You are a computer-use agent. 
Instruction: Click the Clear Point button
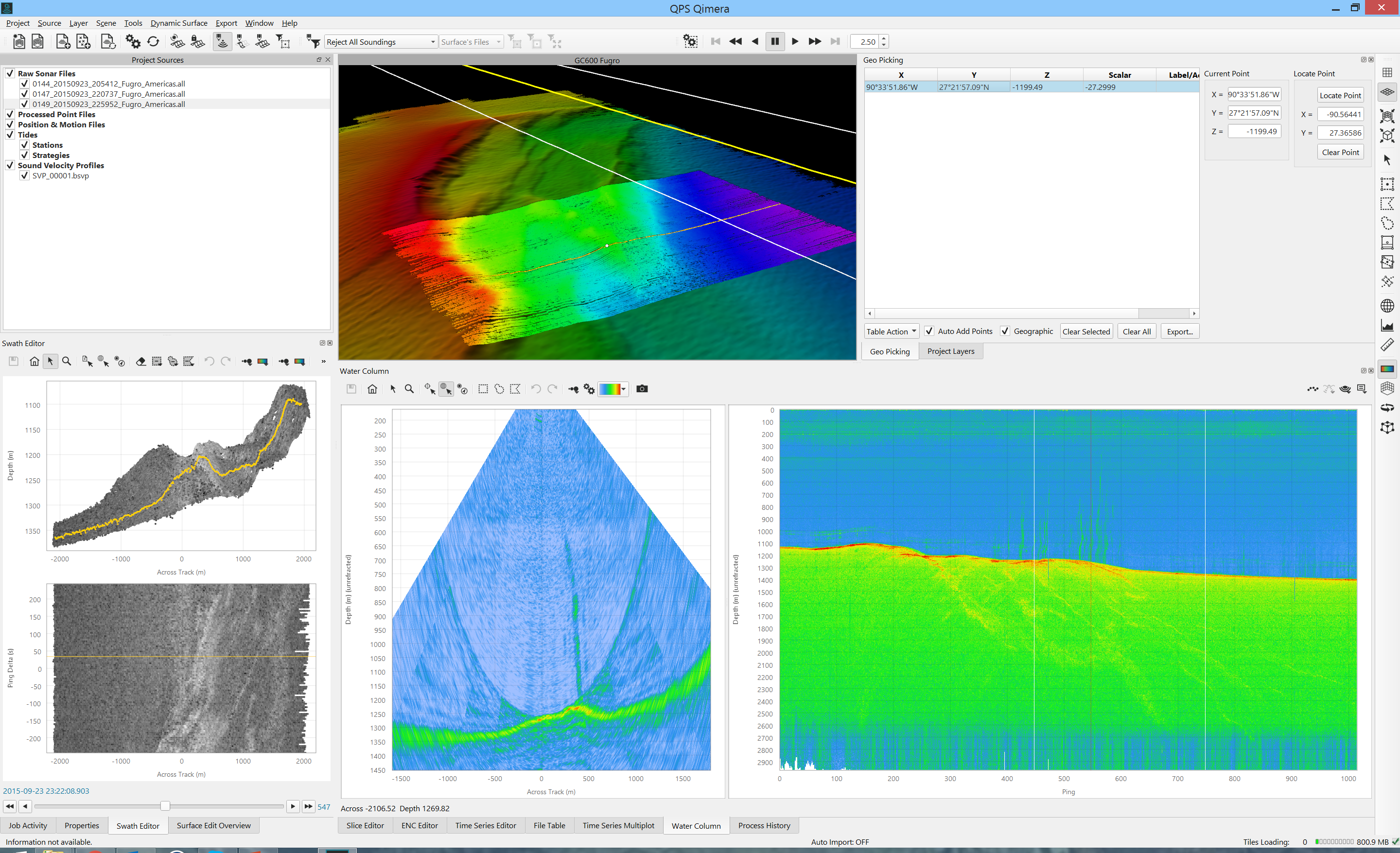click(x=1340, y=152)
